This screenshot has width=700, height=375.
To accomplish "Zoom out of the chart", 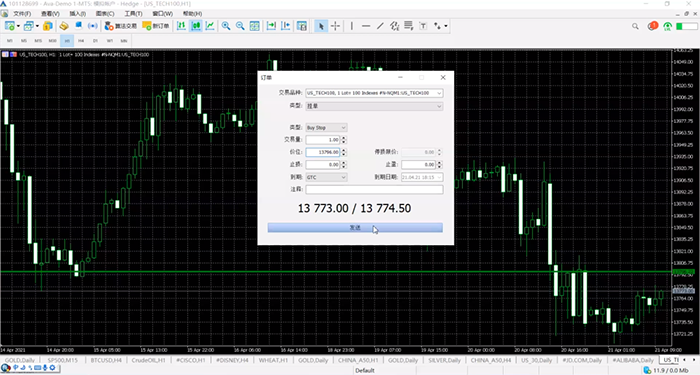I will 240,26.
